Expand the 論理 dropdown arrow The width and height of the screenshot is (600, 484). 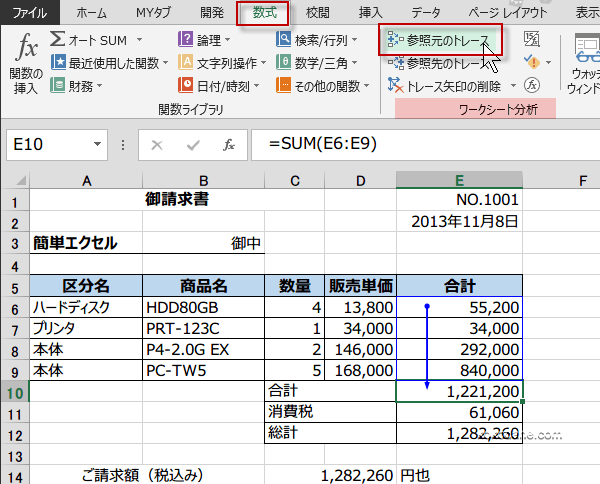tap(228, 40)
